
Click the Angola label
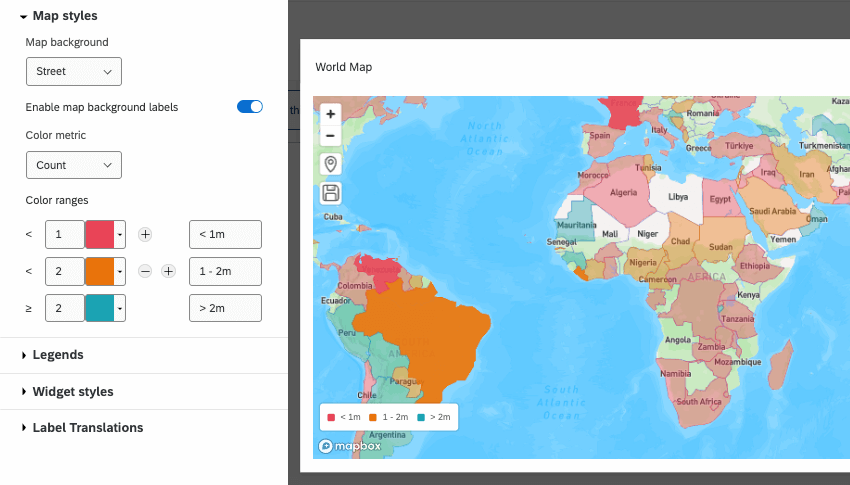pyautogui.click(x=678, y=340)
